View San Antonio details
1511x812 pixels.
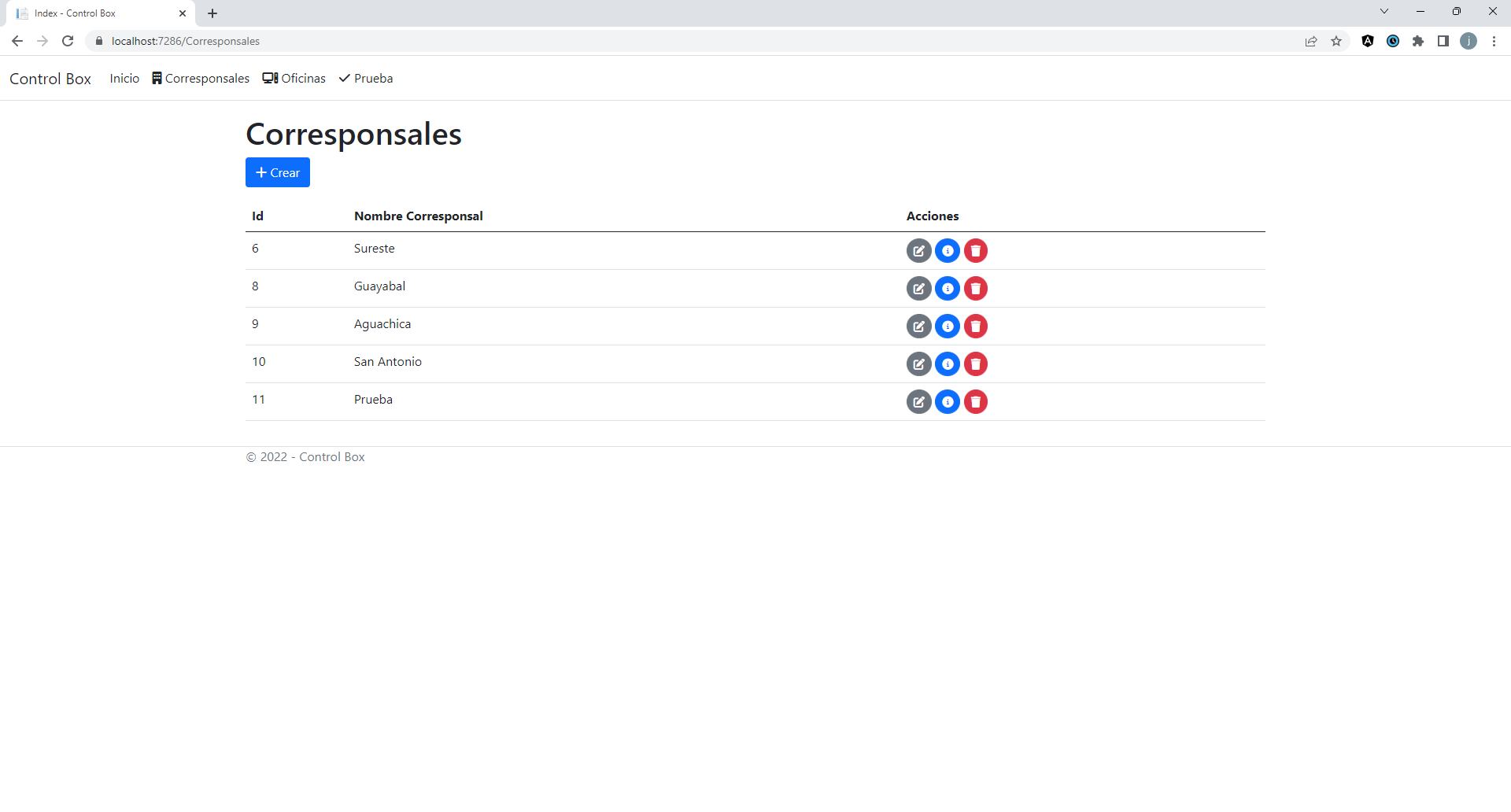pyautogui.click(x=948, y=364)
